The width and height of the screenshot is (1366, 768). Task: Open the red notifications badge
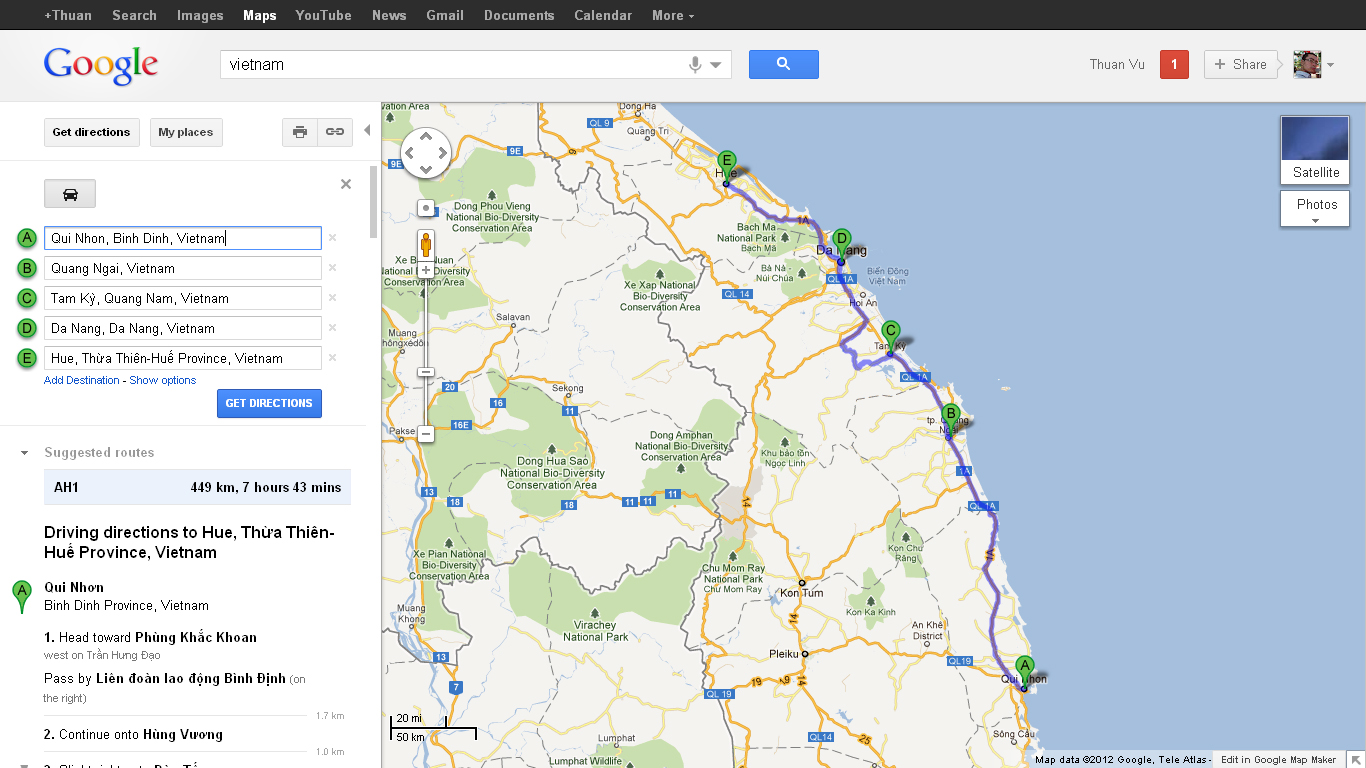click(x=1174, y=64)
